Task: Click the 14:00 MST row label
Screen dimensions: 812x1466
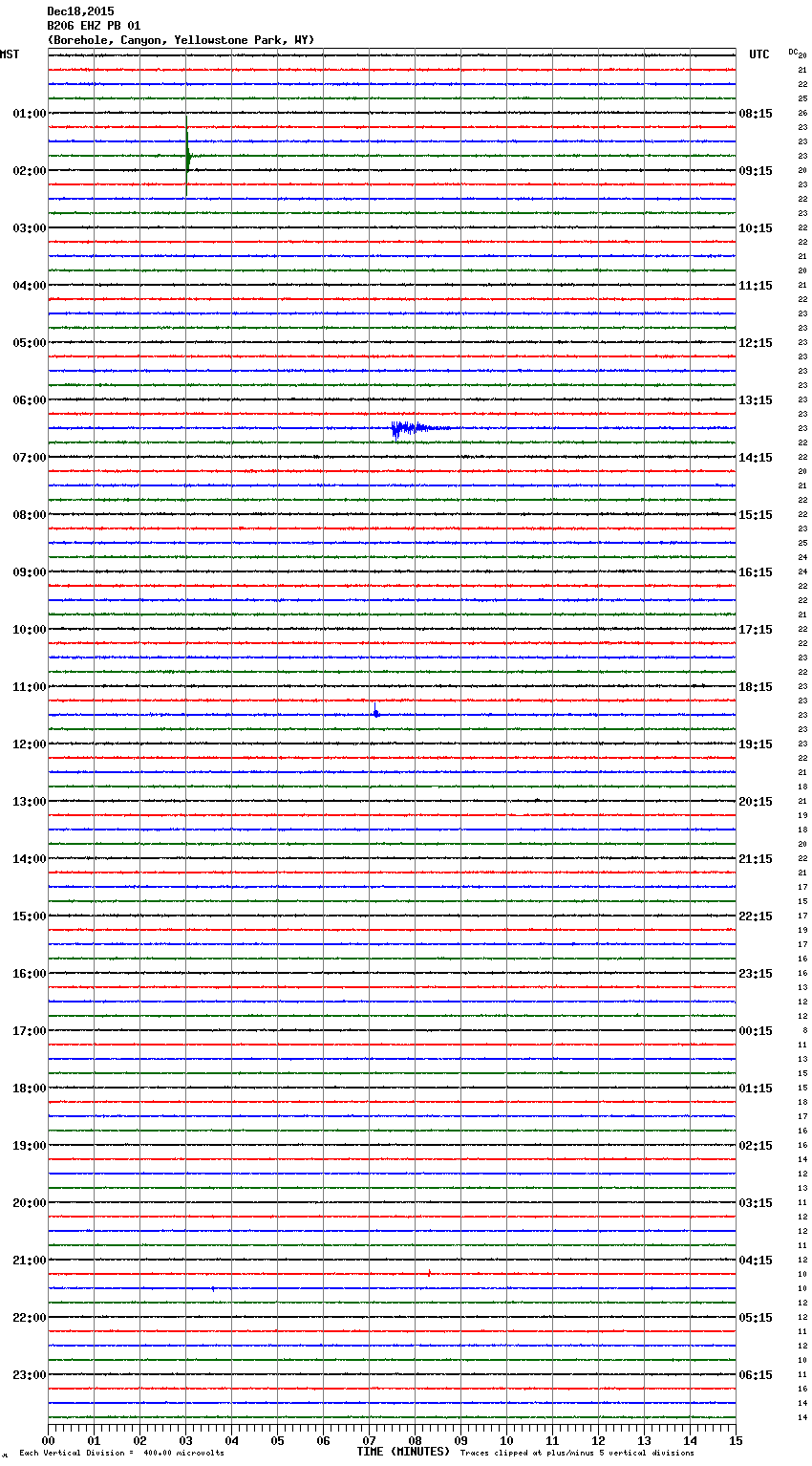Action: click(x=30, y=859)
